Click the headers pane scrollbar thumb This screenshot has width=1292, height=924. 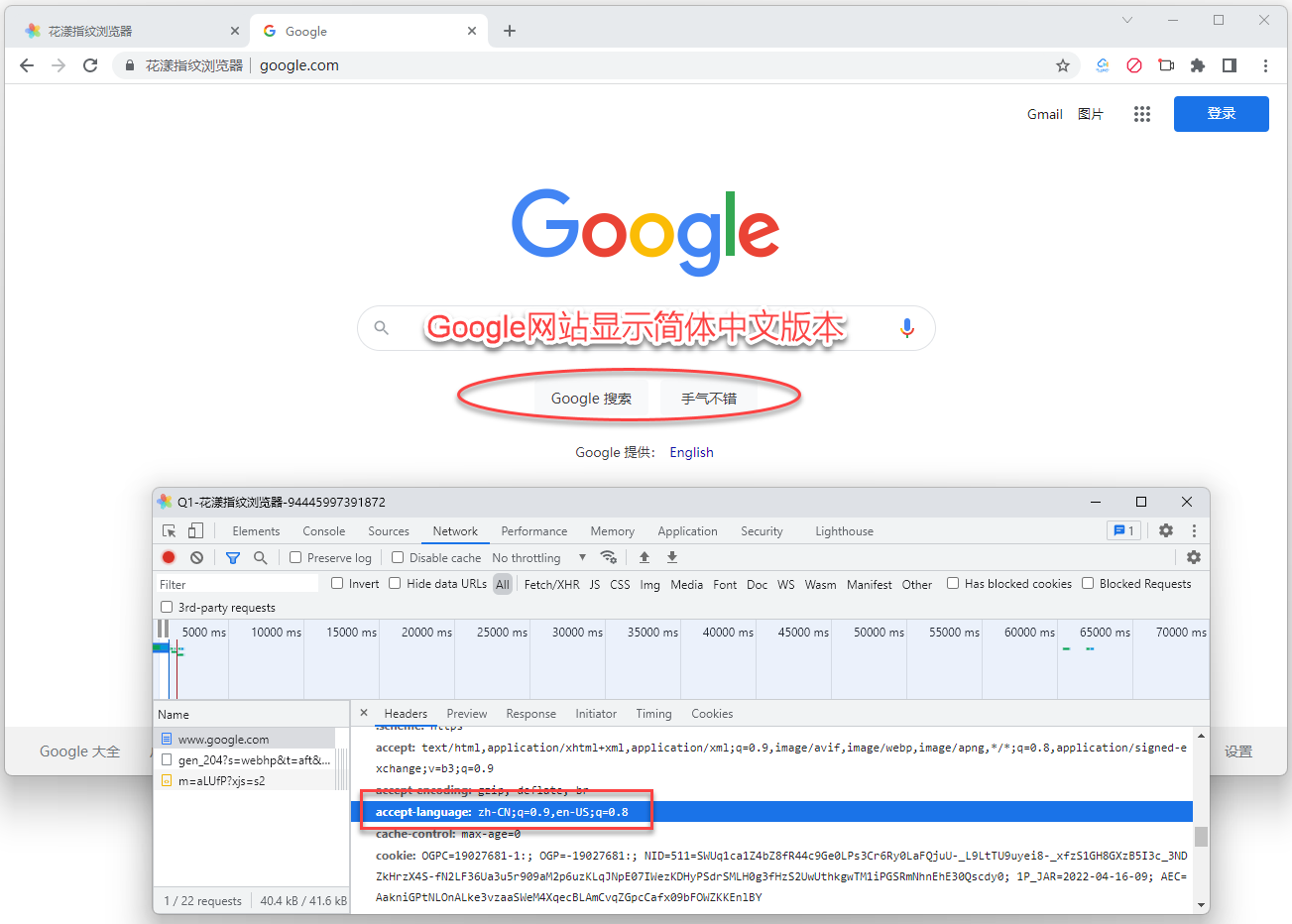[1201, 836]
